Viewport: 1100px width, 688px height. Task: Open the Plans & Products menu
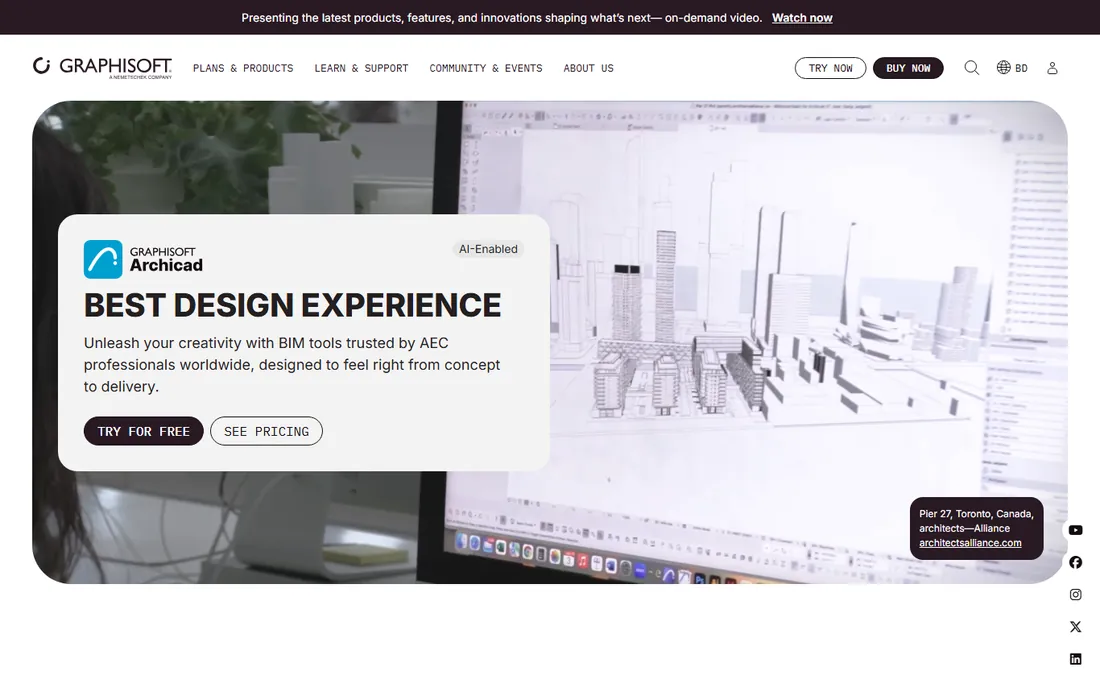(x=243, y=68)
